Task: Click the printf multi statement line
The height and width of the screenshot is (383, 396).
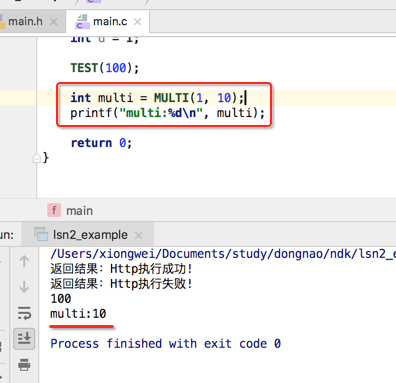Action: (x=167, y=113)
